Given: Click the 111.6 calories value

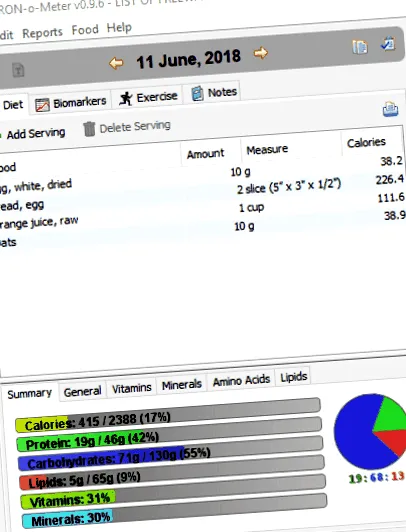Looking at the screenshot, I should tap(391, 197).
